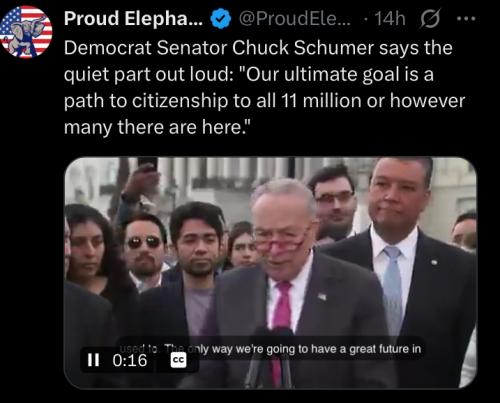This screenshot has width=500, height=403.
Task: Click the man wearing sunglasses in video
Action: coord(145,248)
